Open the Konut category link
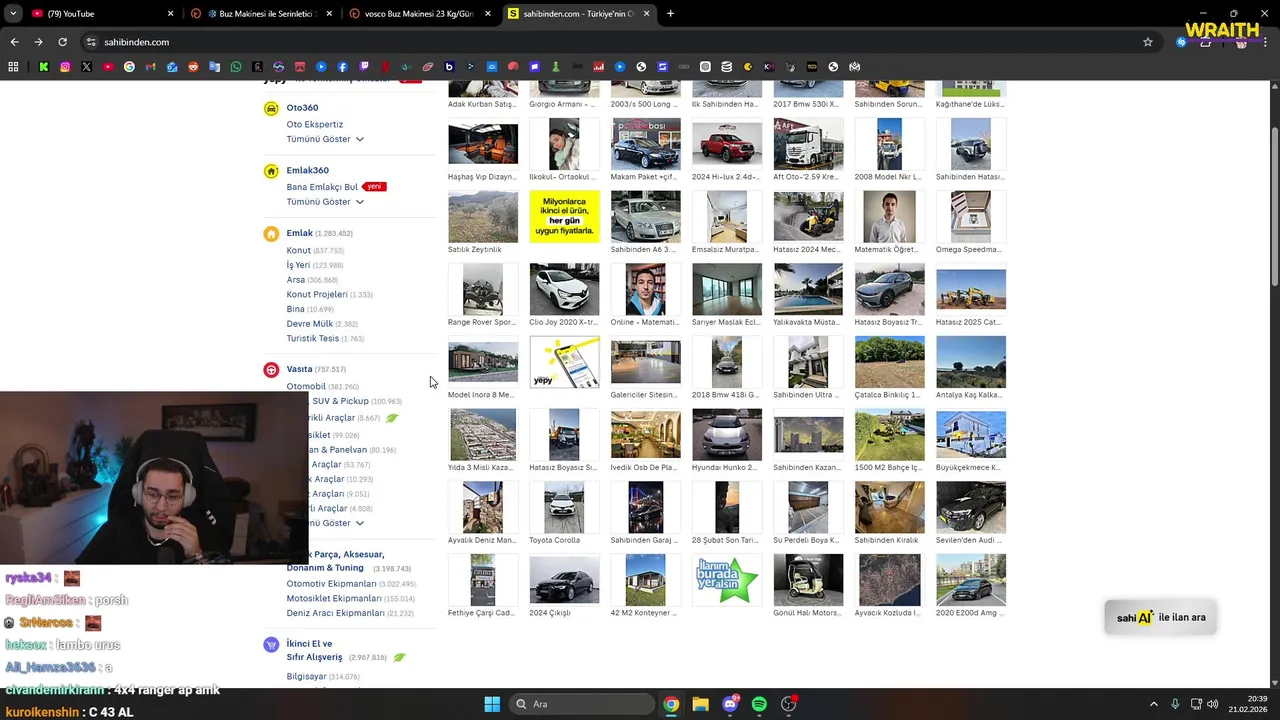 coord(298,251)
